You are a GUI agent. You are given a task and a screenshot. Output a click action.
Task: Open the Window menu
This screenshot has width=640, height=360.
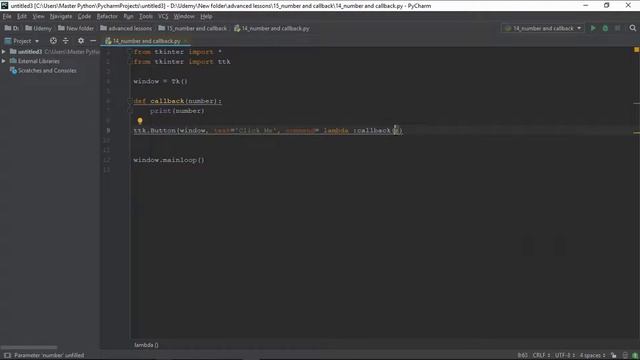pyautogui.click(x=184, y=16)
